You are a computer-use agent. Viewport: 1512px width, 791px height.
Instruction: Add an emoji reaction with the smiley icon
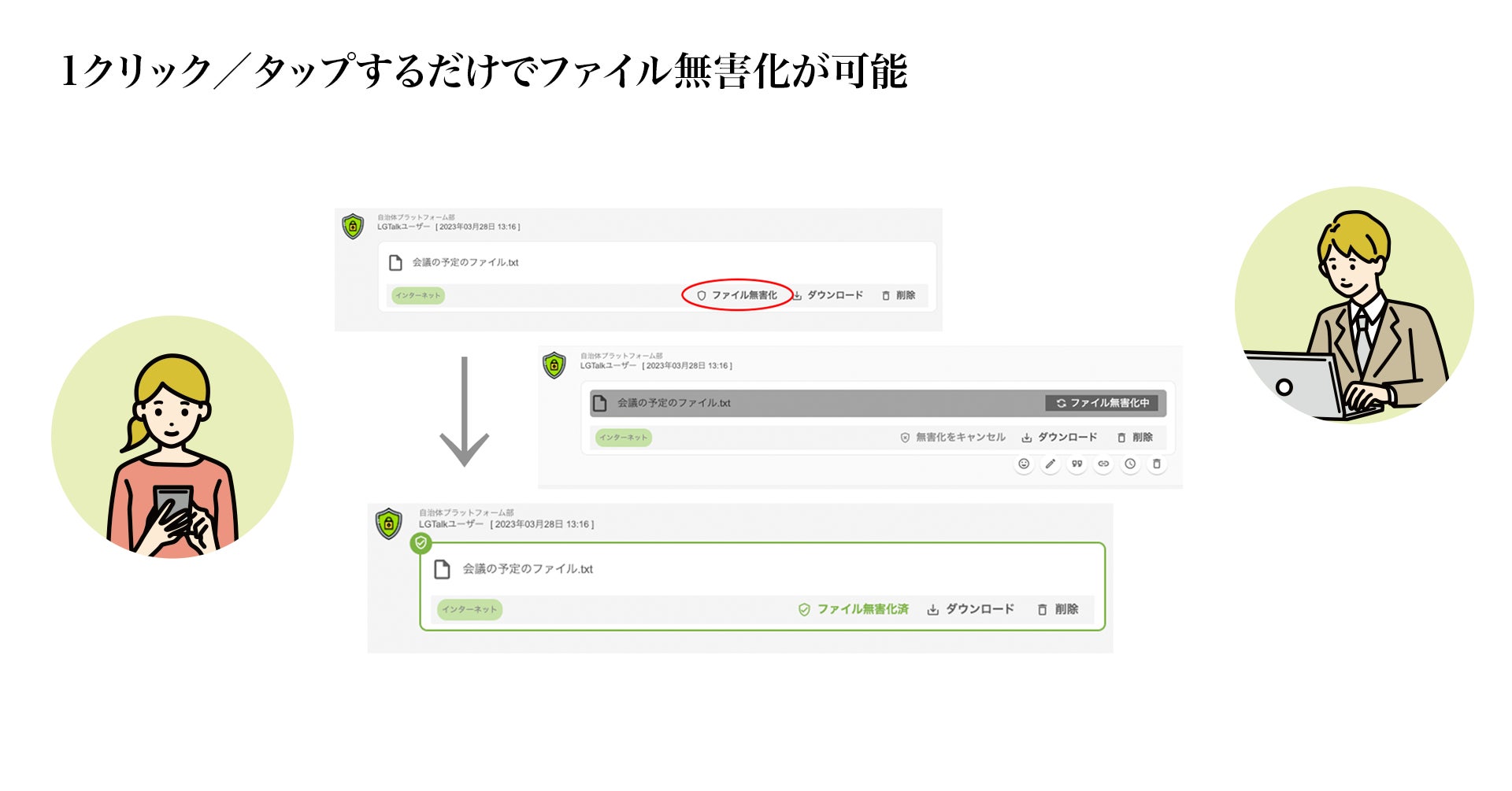point(1024,464)
